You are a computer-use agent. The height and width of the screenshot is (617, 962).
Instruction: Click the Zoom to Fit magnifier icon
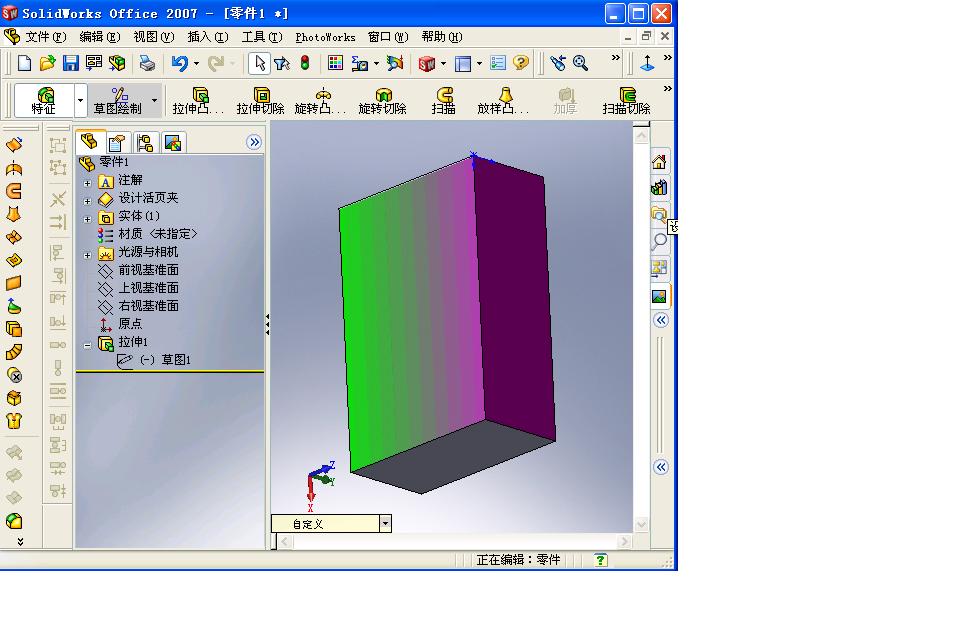tap(580, 63)
